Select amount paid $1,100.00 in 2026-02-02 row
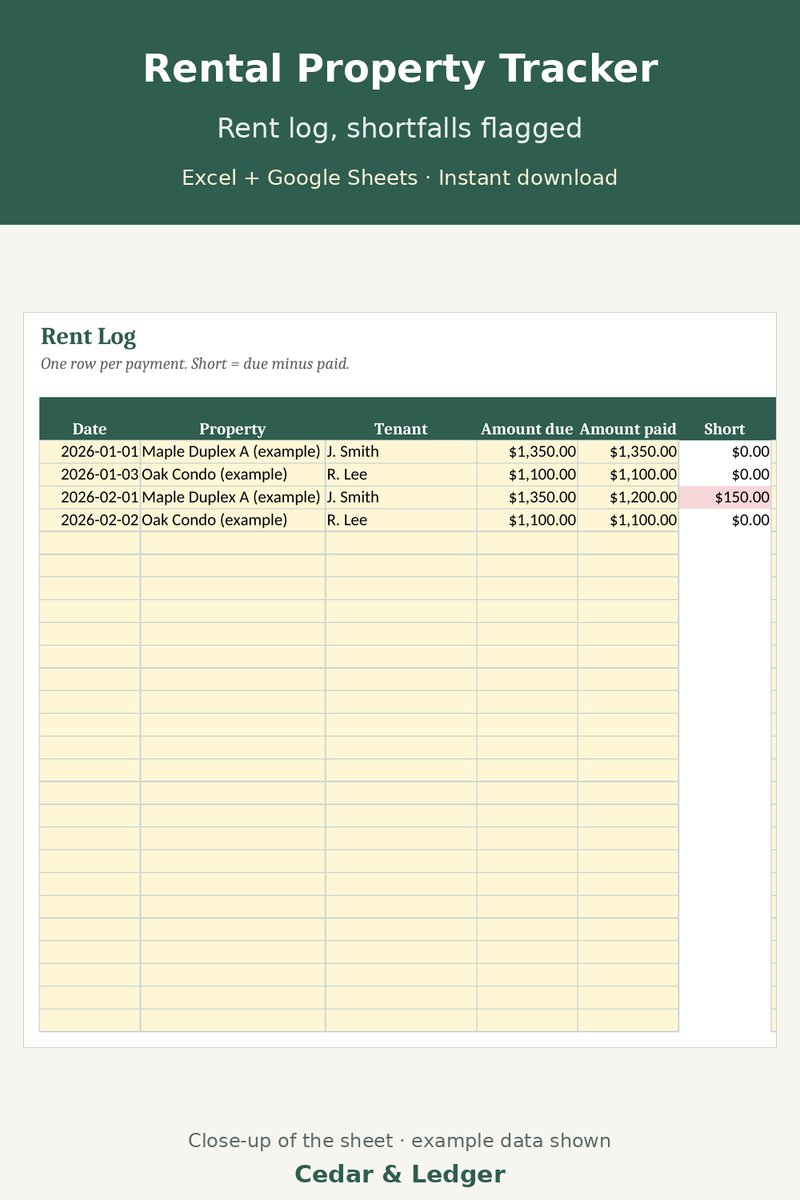The width and height of the screenshot is (800, 1200). [x=629, y=520]
